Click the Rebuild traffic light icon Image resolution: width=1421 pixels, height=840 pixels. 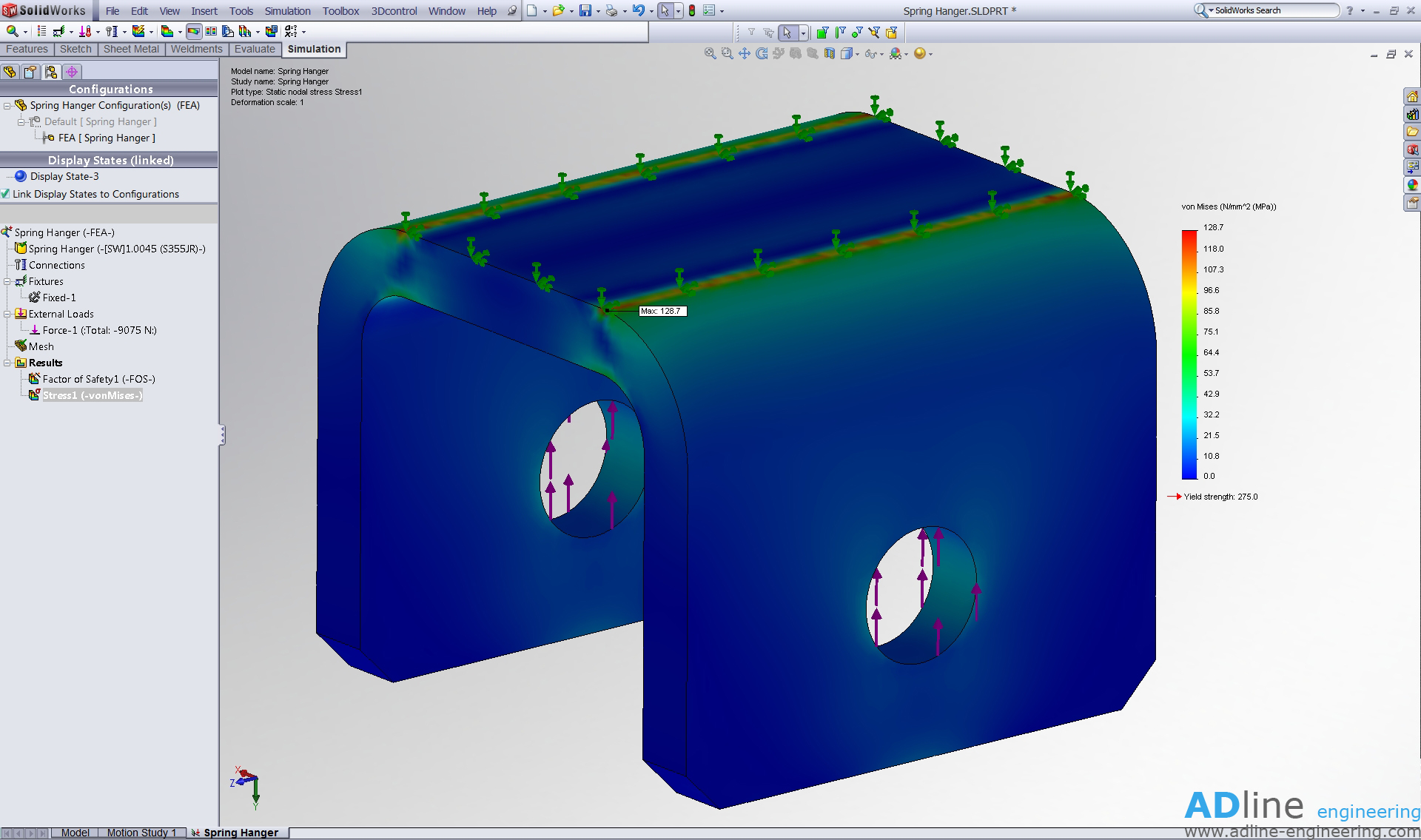click(x=691, y=10)
